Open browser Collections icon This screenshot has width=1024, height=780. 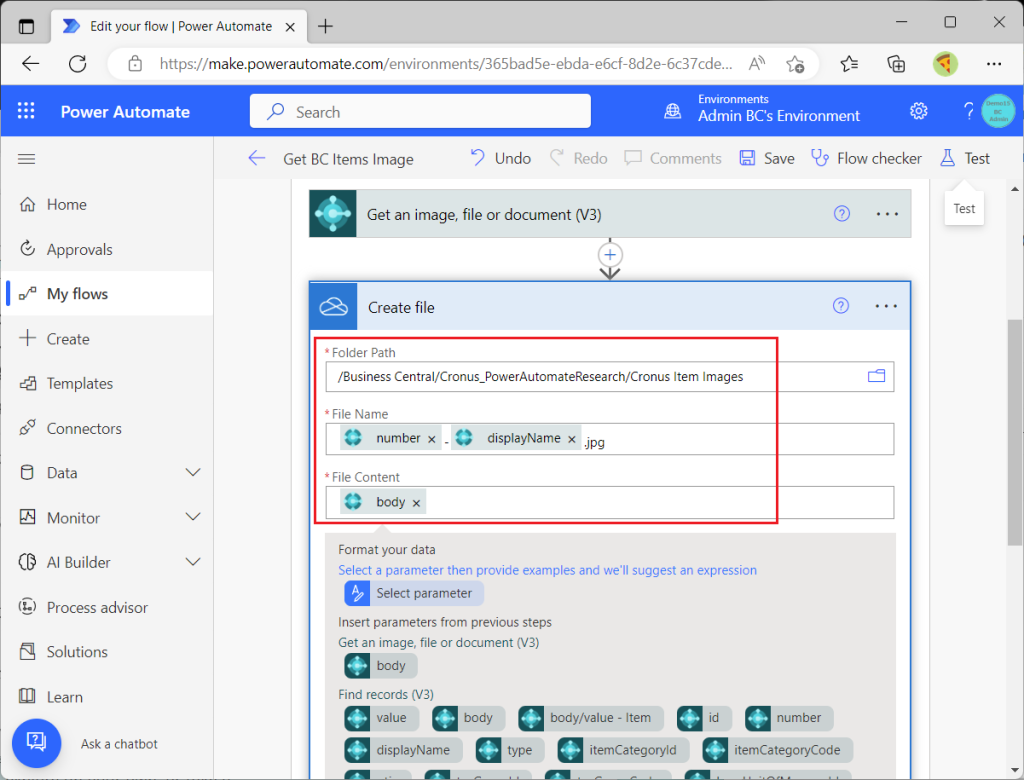click(896, 63)
